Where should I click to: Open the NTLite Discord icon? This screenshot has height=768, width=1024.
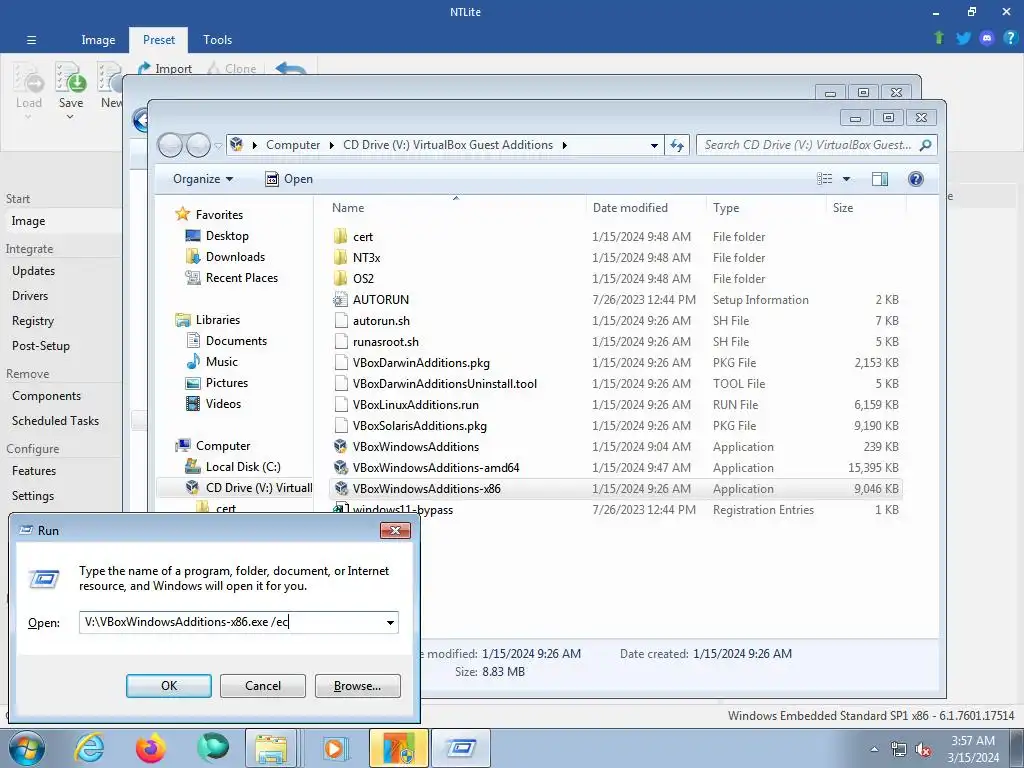click(x=987, y=38)
